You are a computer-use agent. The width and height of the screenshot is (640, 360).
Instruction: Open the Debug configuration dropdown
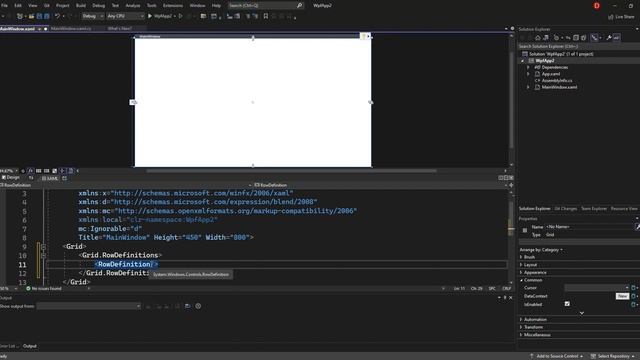coord(92,16)
